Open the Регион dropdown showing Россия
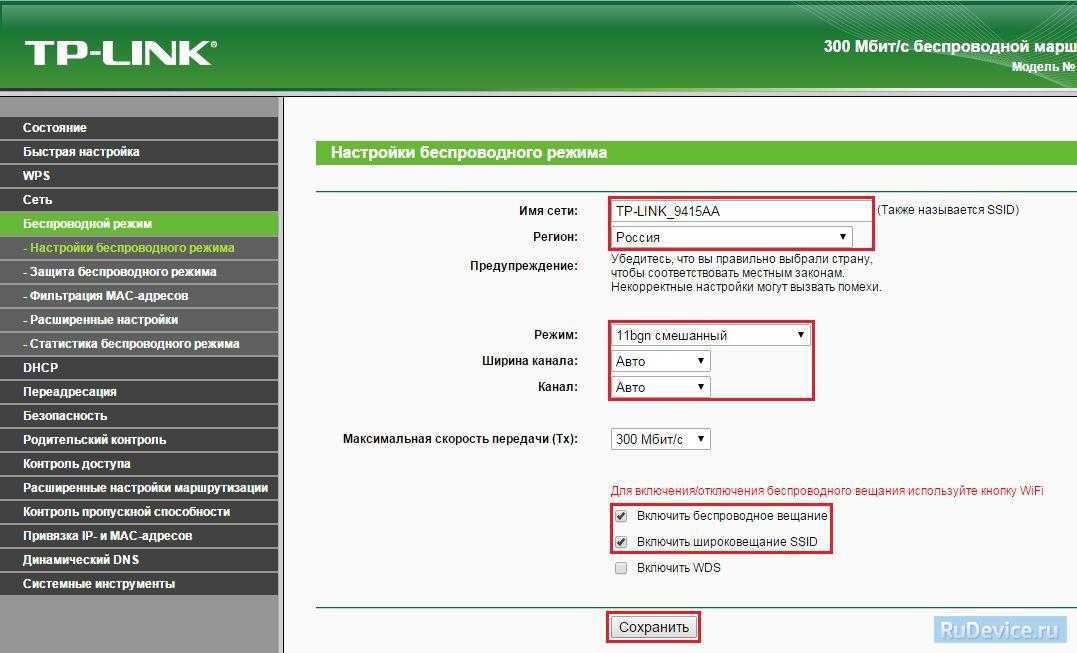 (x=731, y=237)
